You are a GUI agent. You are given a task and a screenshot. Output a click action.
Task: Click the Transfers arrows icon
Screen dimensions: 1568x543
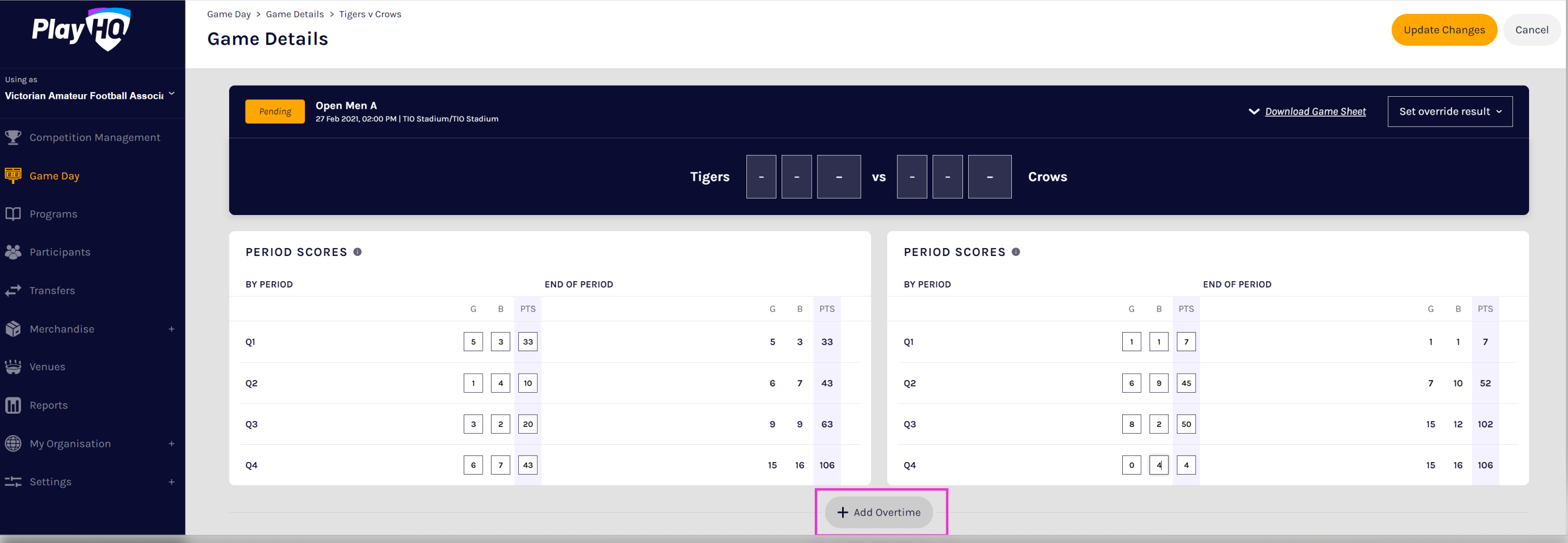(13, 290)
